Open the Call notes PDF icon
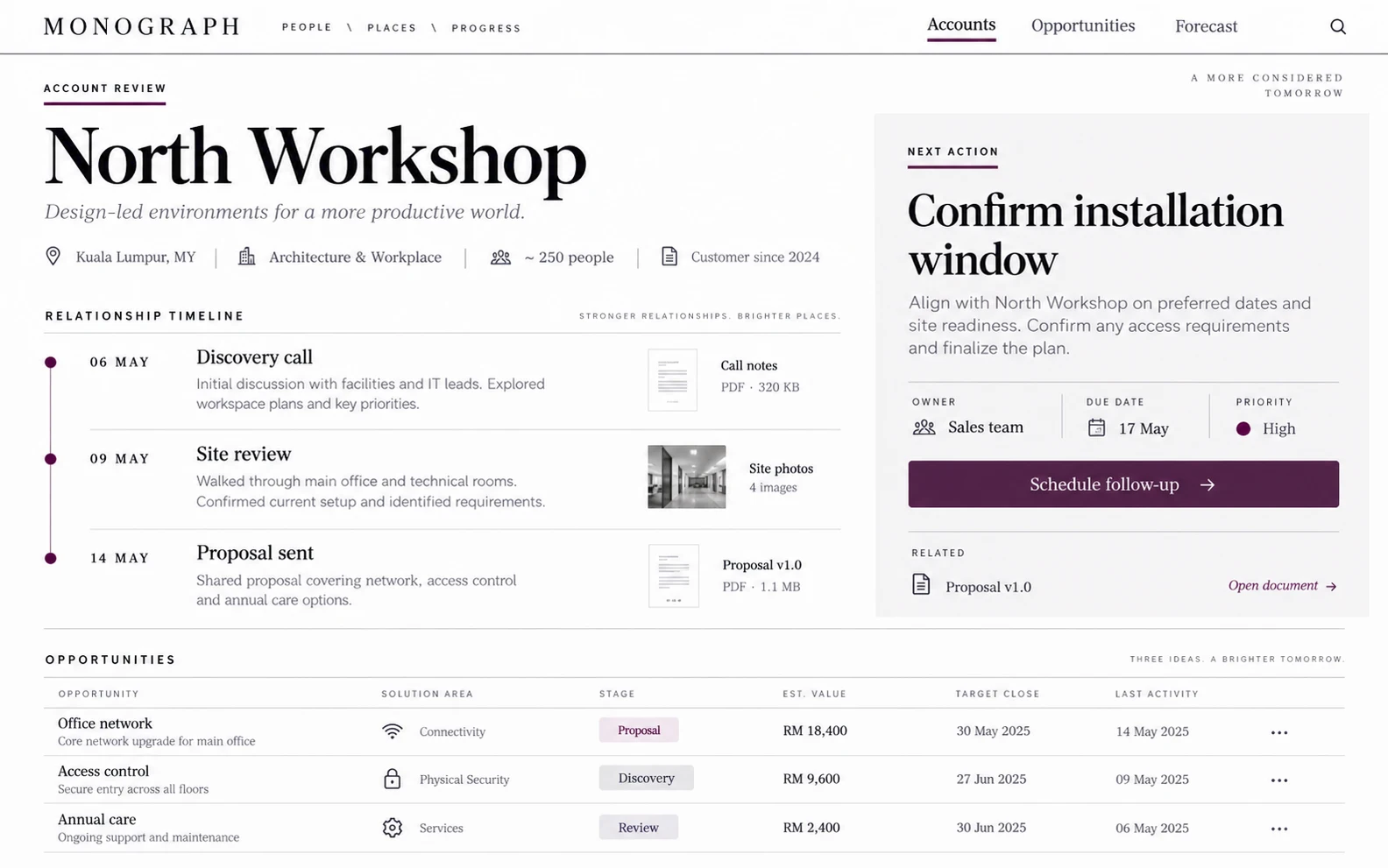The height and width of the screenshot is (868, 1388). (672, 380)
